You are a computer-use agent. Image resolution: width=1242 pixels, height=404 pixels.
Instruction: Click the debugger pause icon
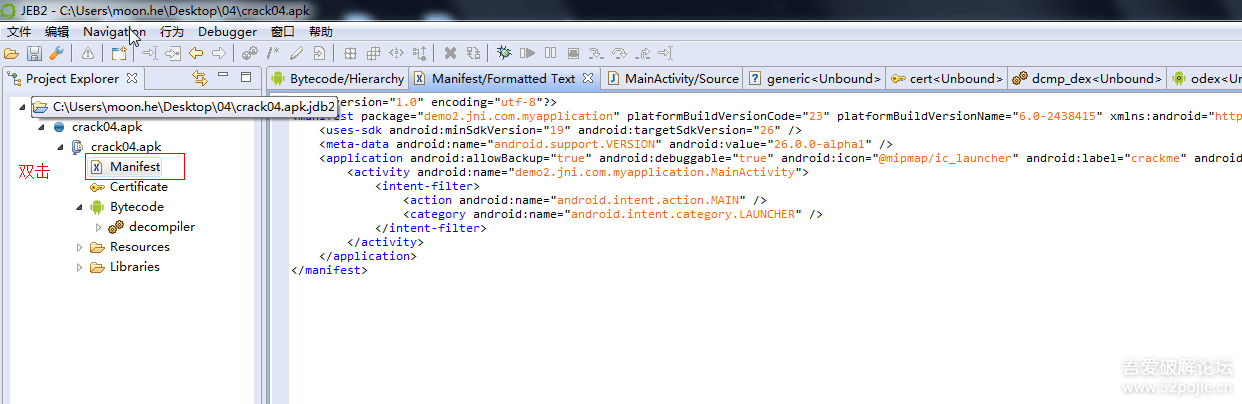(550, 53)
